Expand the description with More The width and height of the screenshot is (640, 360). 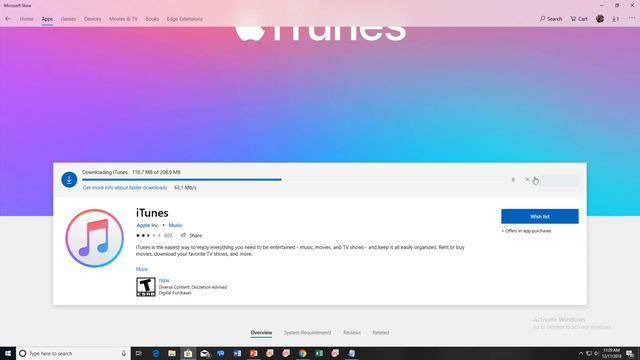142,269
